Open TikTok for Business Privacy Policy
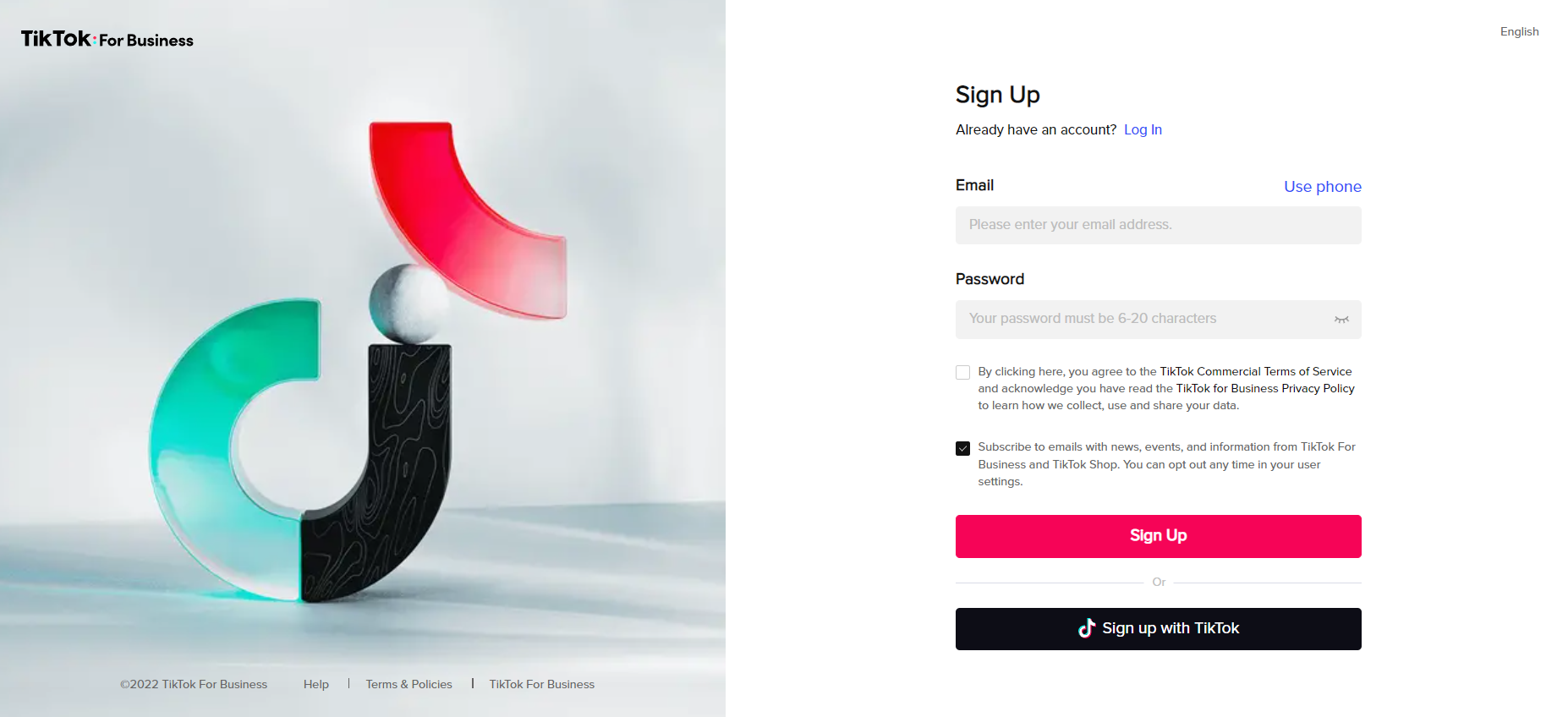 pyautogui.click(x=1264, y=389)
